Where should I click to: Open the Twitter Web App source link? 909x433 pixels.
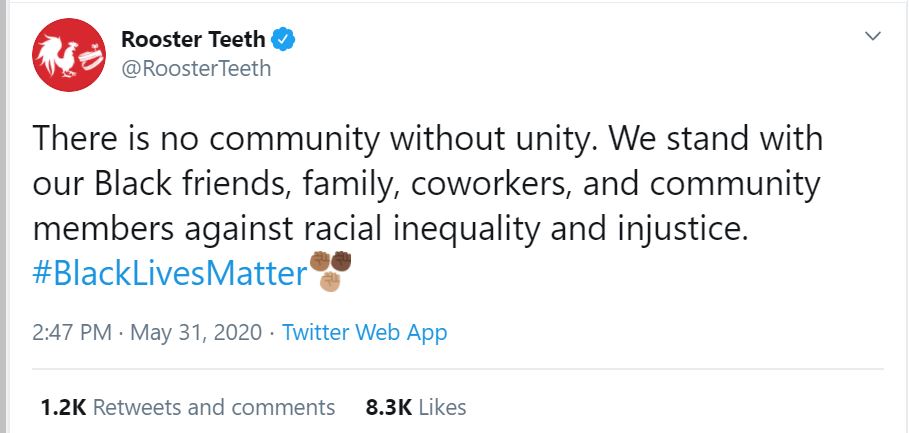(364, 332)
